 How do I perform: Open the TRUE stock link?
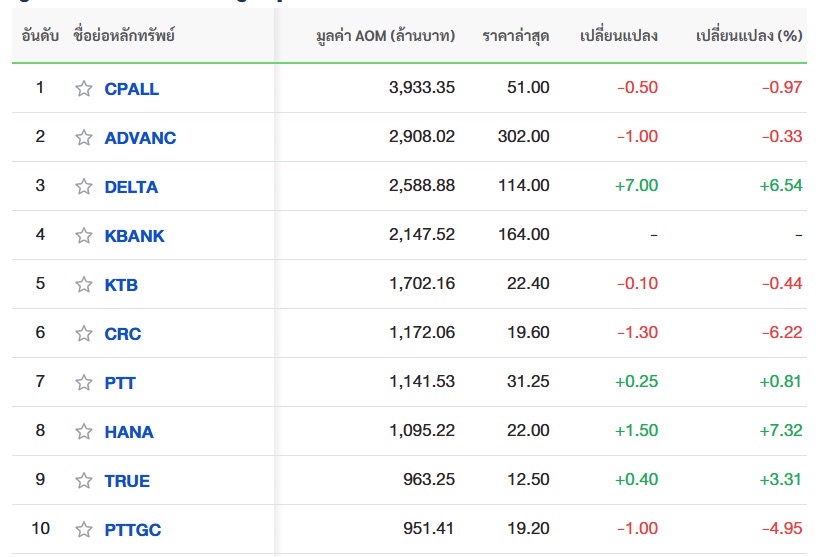pyautogui.click(x=127, y=481)
